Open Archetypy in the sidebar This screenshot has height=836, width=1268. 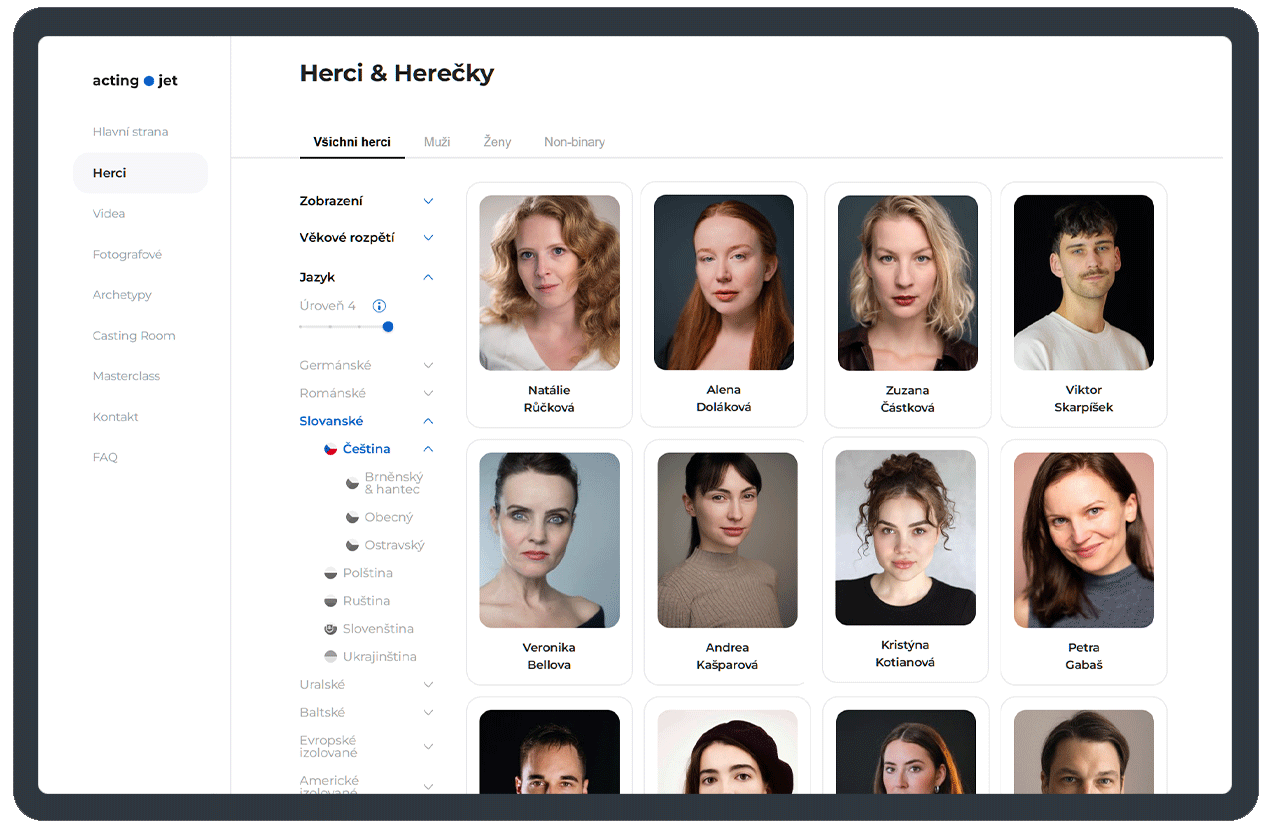(x=122, y=295)
